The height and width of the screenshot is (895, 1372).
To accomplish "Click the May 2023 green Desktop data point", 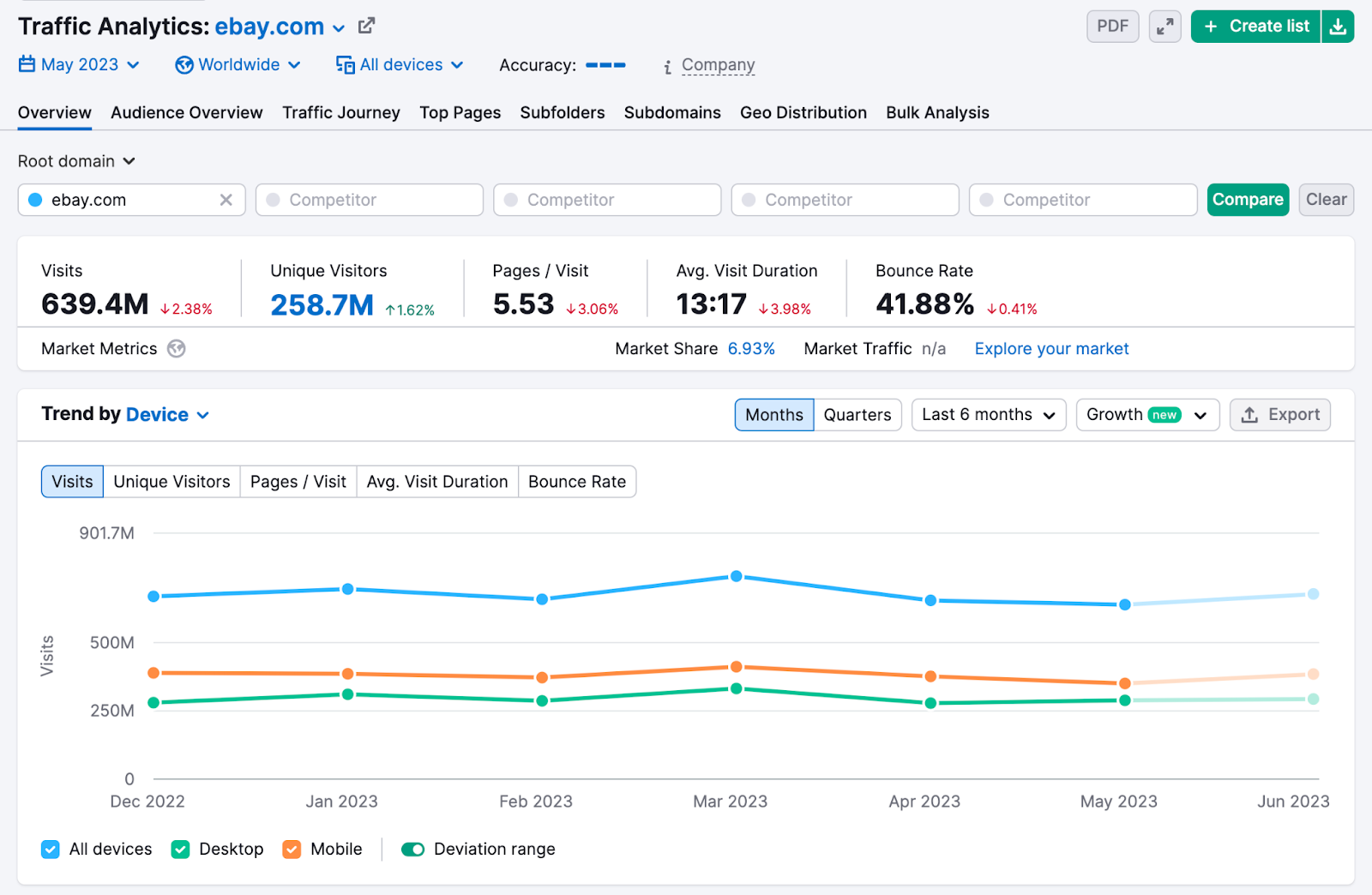I will tap(1124, 700).
